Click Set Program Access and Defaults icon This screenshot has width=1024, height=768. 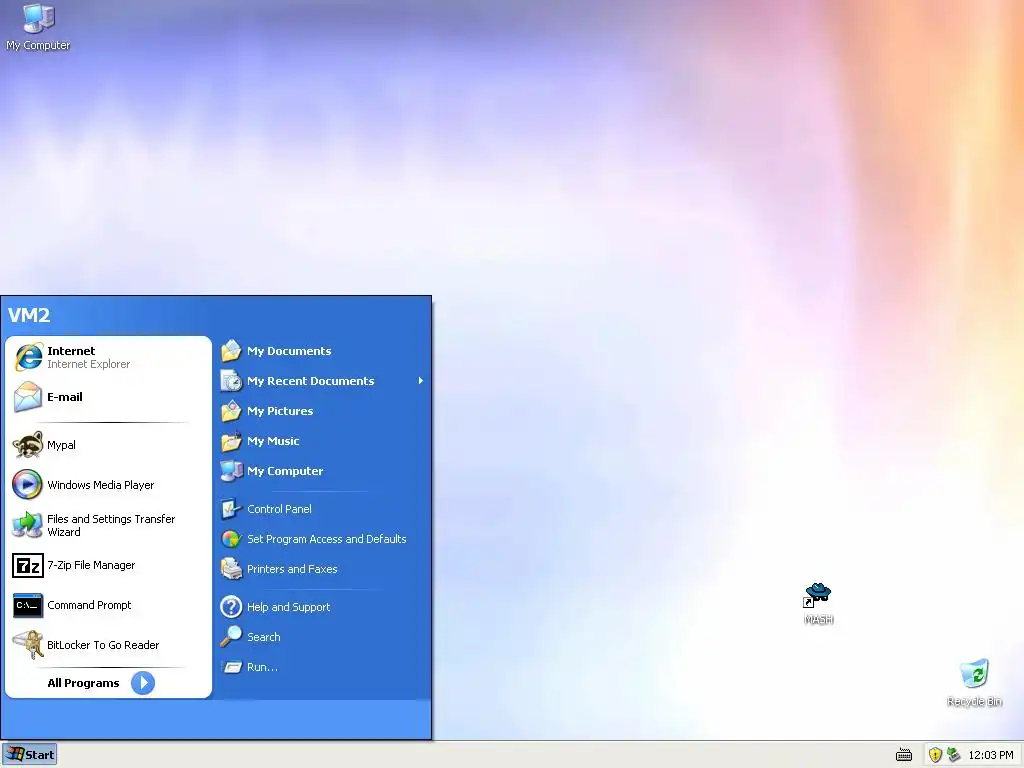point(231,539)
